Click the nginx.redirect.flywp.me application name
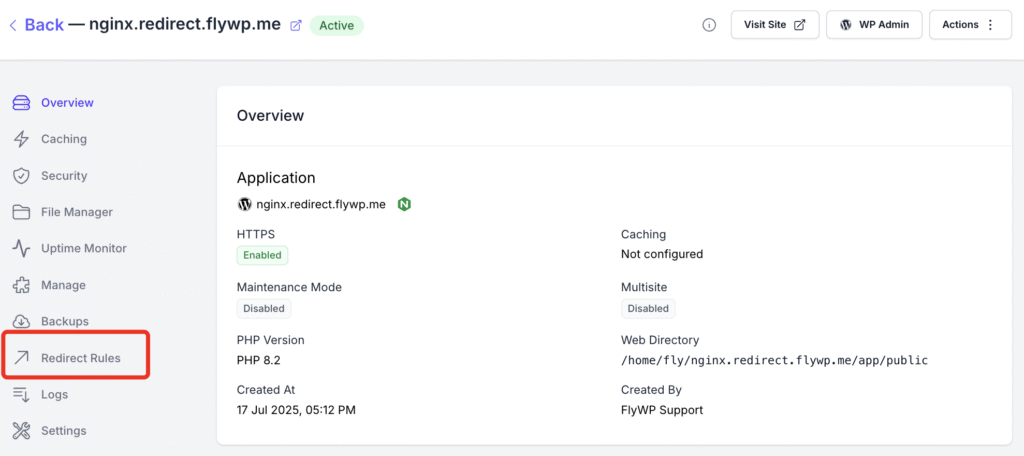 (x=321, y=204)
